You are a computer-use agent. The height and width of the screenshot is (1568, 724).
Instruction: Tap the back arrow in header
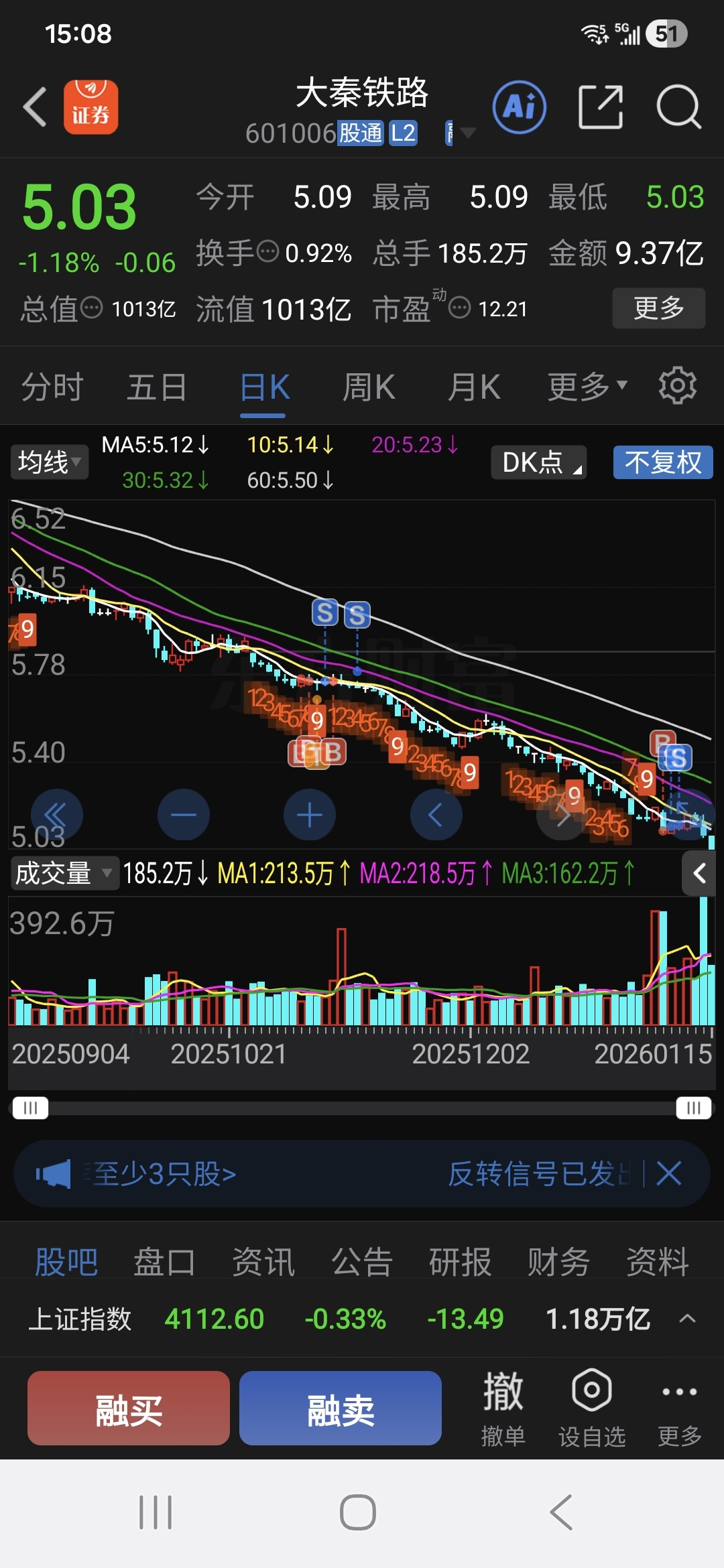point(35,107)
